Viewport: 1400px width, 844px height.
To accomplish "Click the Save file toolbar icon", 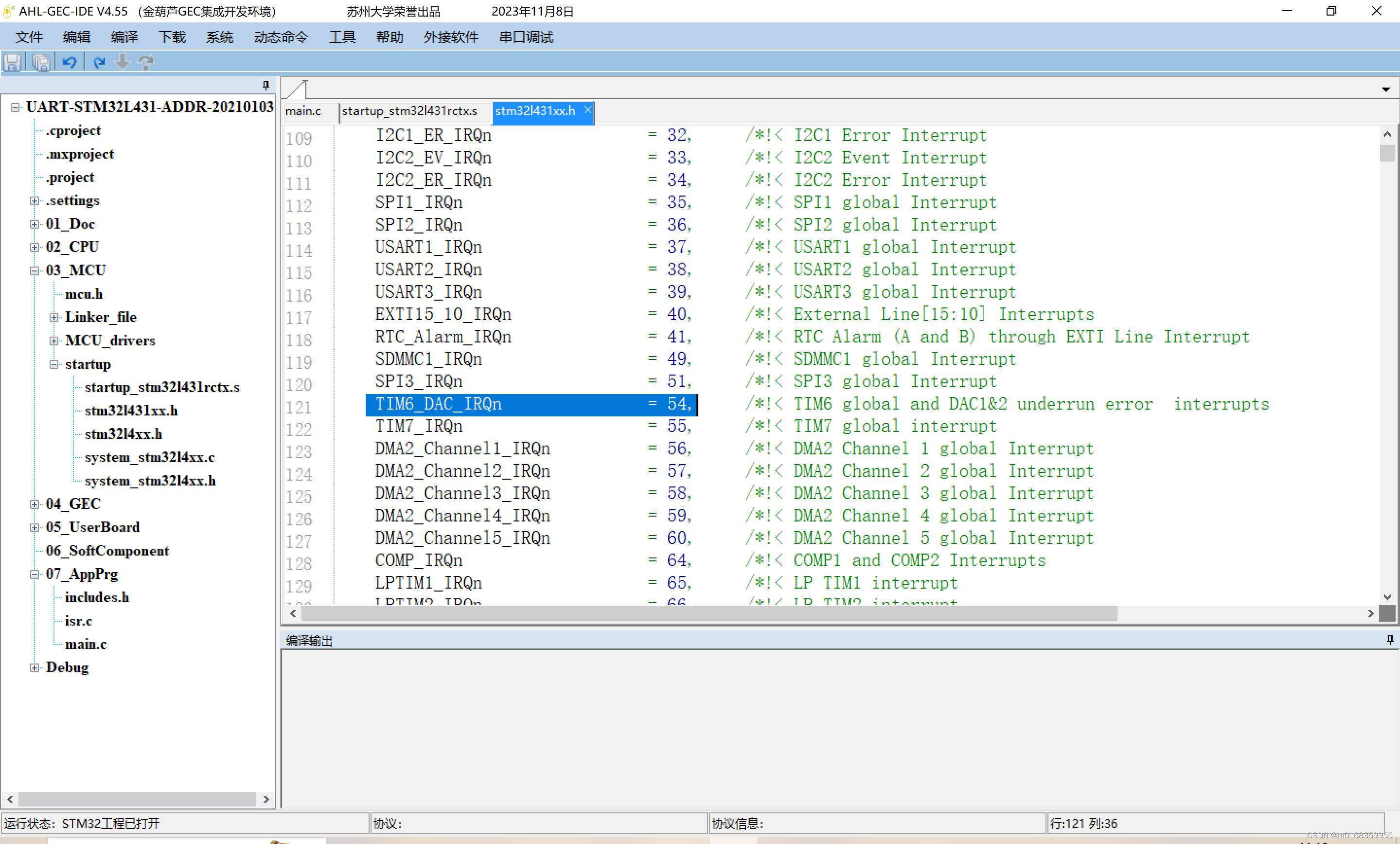I will tap(13, 62).
